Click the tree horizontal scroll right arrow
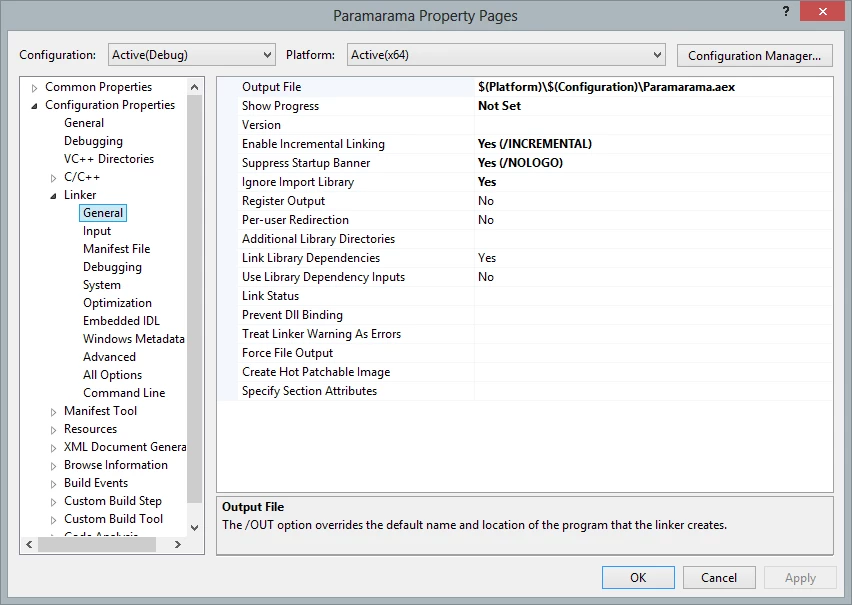This screenshot has width=852, height=605. [177, 544]
